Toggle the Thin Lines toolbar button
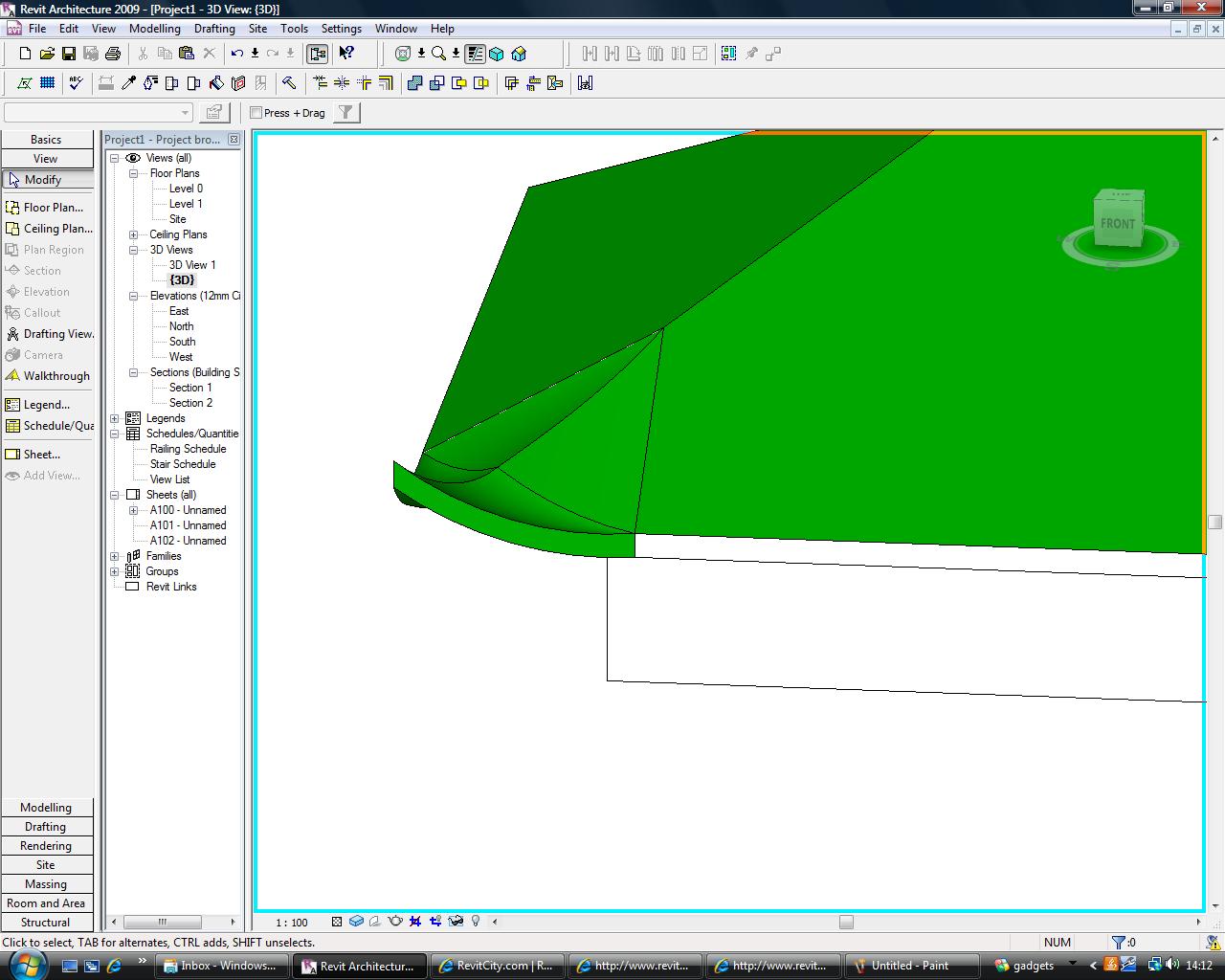 (476, 54)
